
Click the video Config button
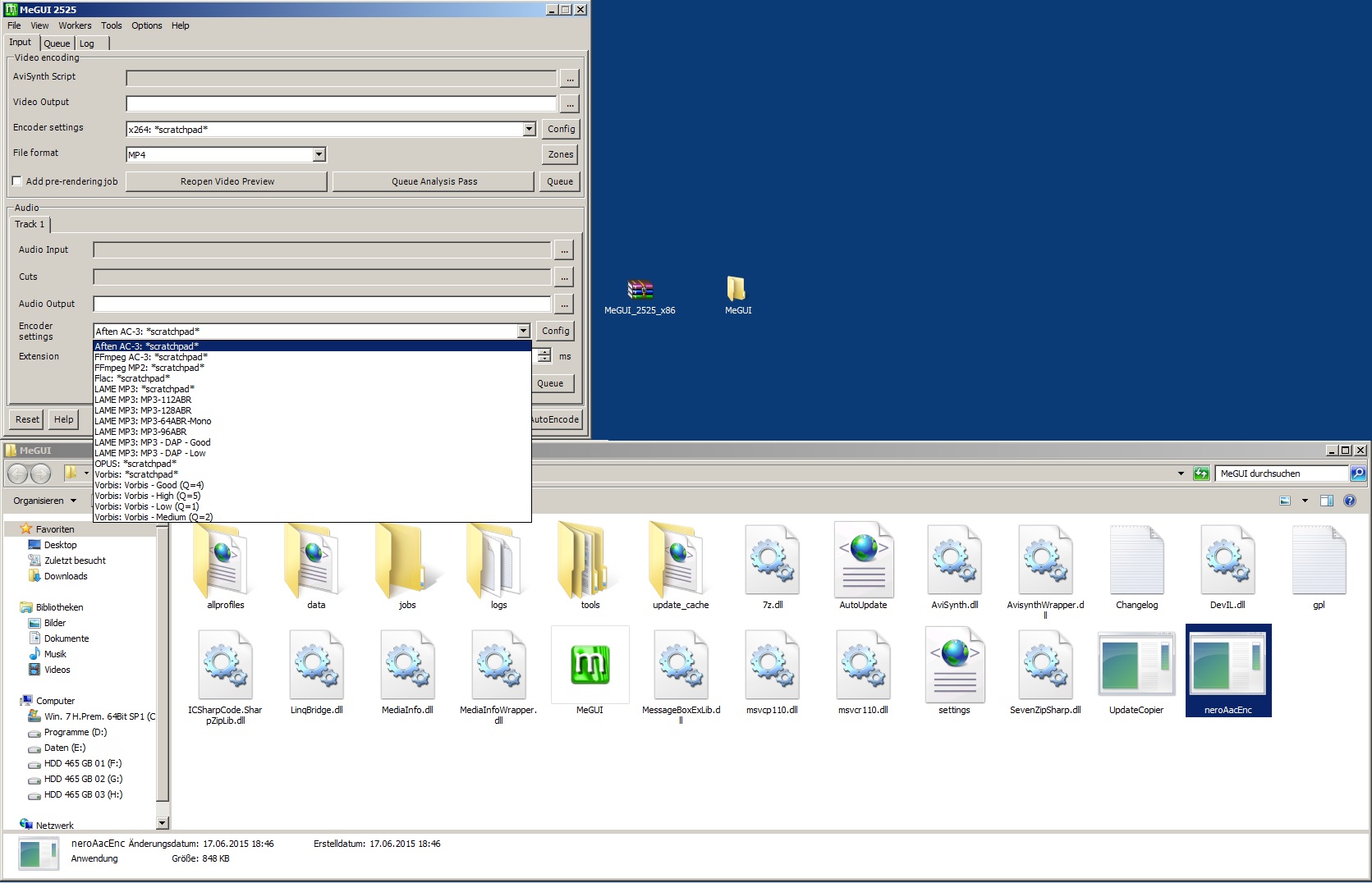562,129
